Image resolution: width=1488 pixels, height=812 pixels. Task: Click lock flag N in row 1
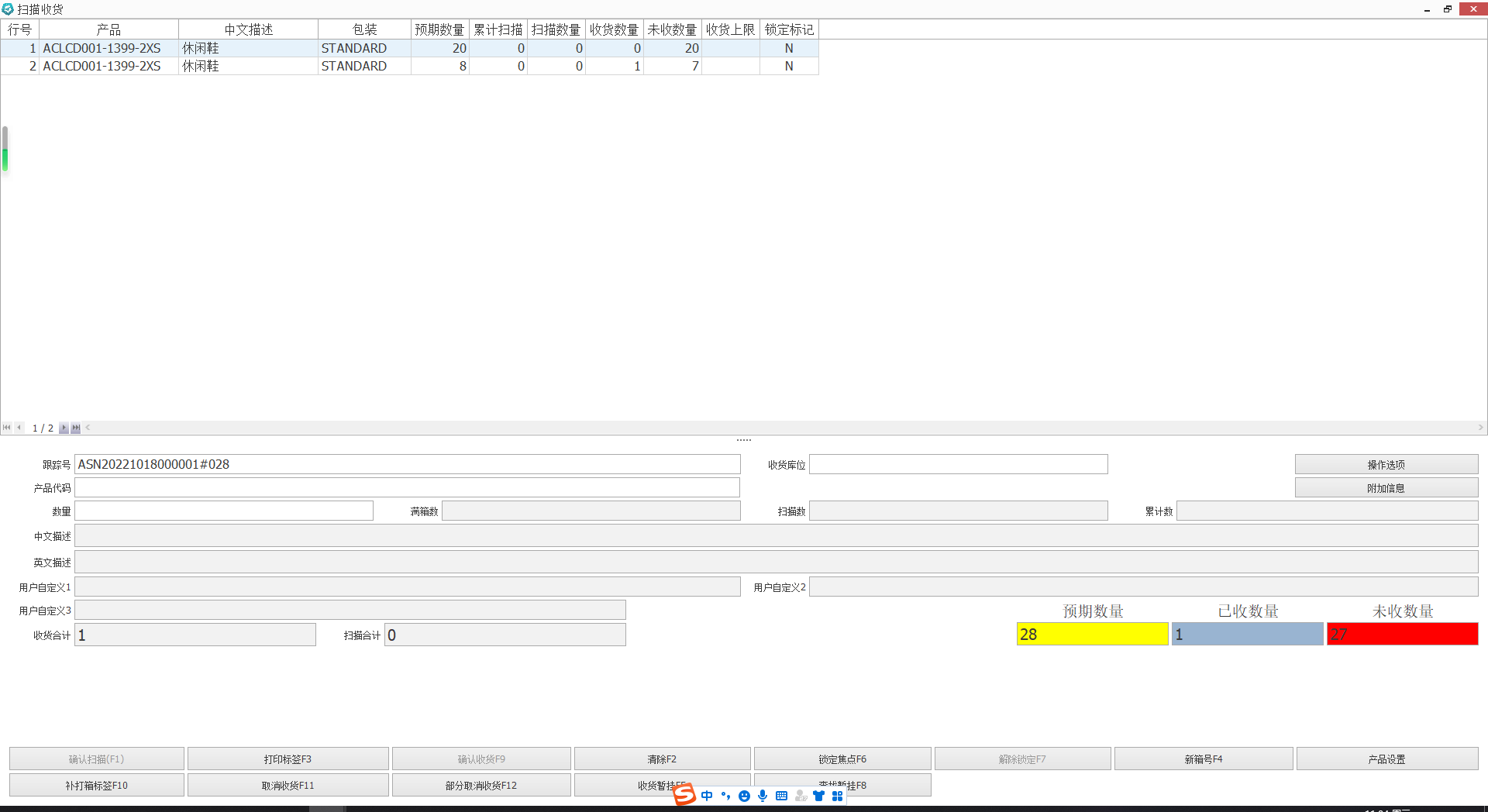click(789, 48)
